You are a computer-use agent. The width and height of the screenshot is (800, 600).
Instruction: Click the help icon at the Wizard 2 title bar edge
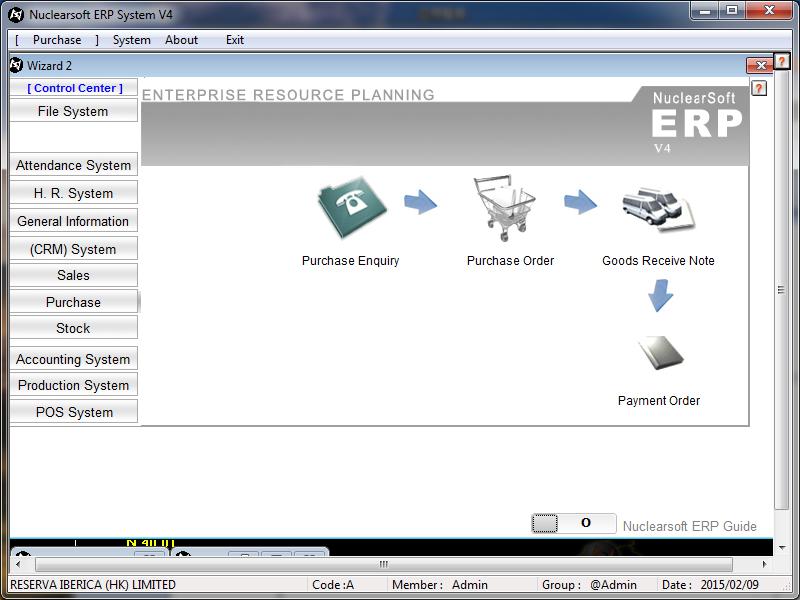coord(781,61)
